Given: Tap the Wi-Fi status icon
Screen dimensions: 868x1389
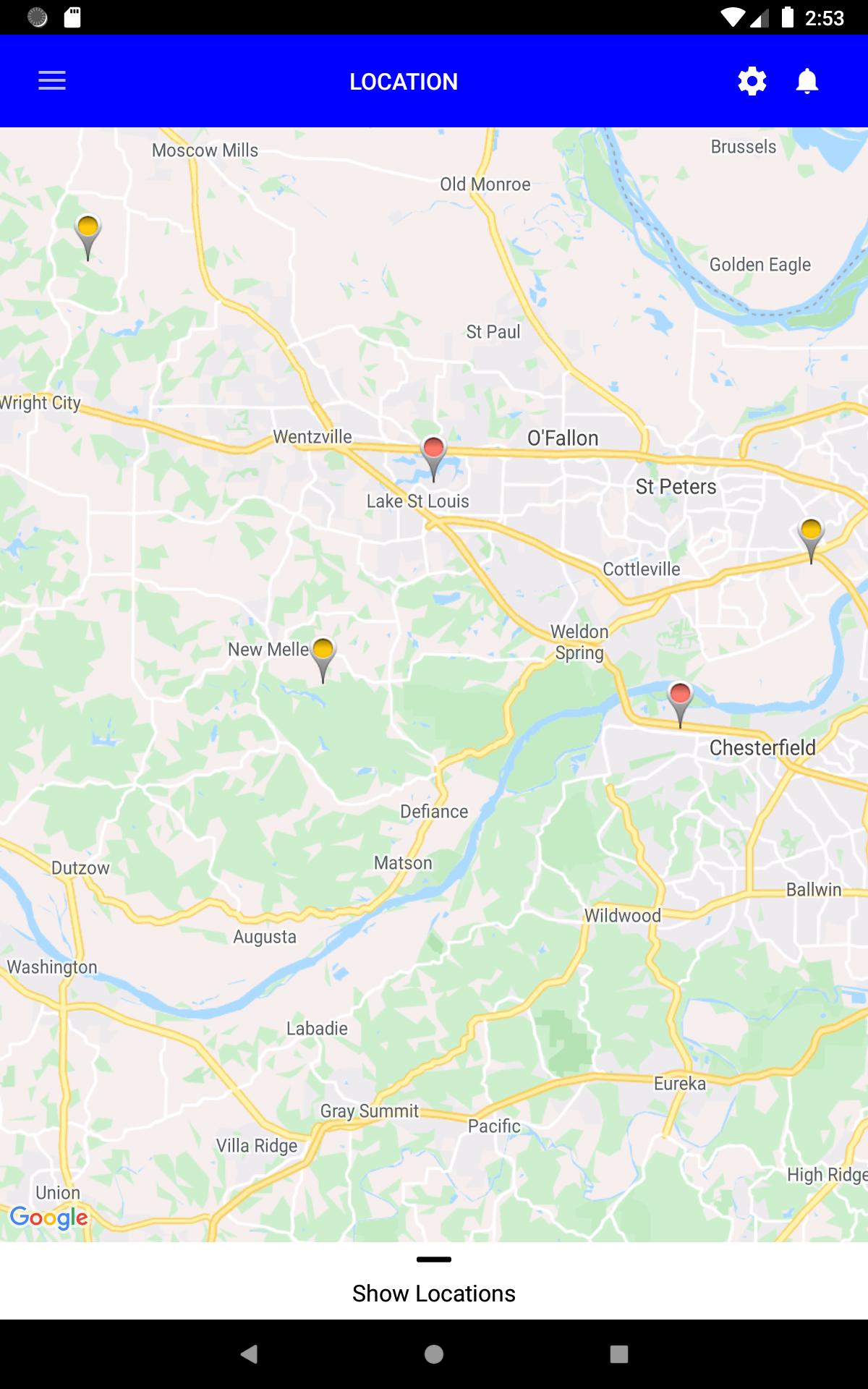Looking at the screenshot, I should click(733, 17).
